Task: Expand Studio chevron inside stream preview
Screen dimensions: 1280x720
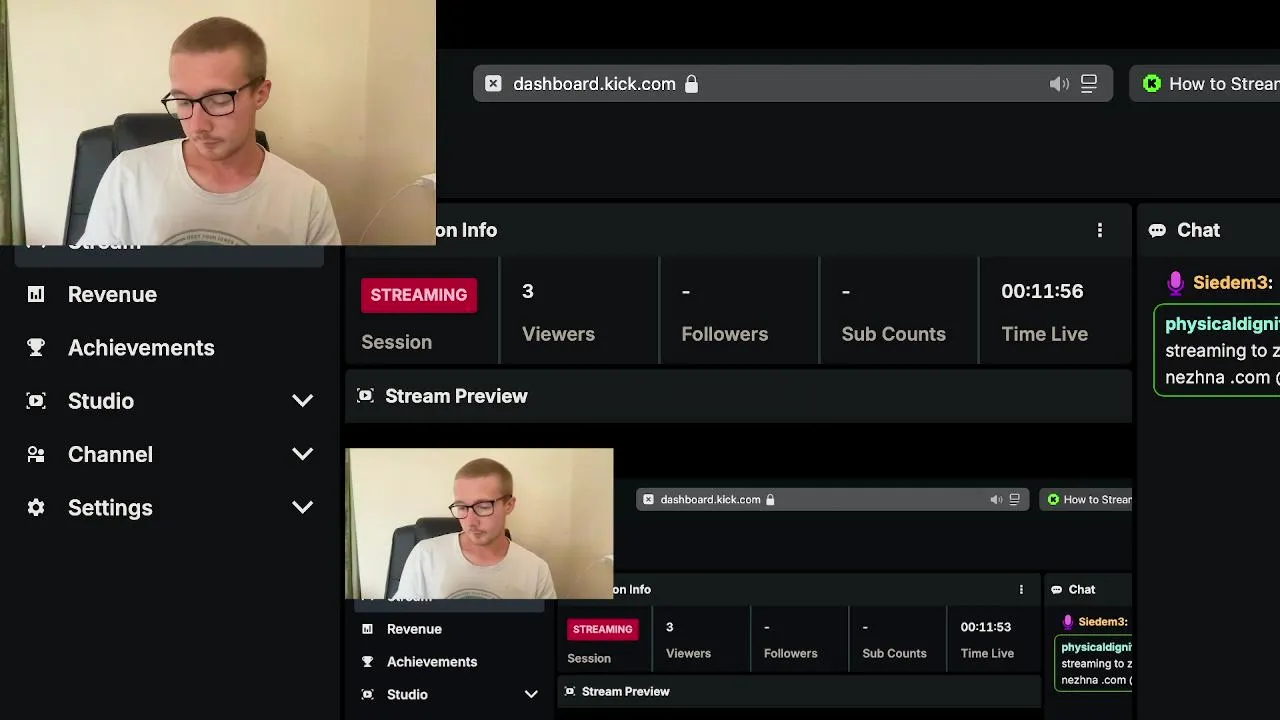Action: tap(531, 694)
